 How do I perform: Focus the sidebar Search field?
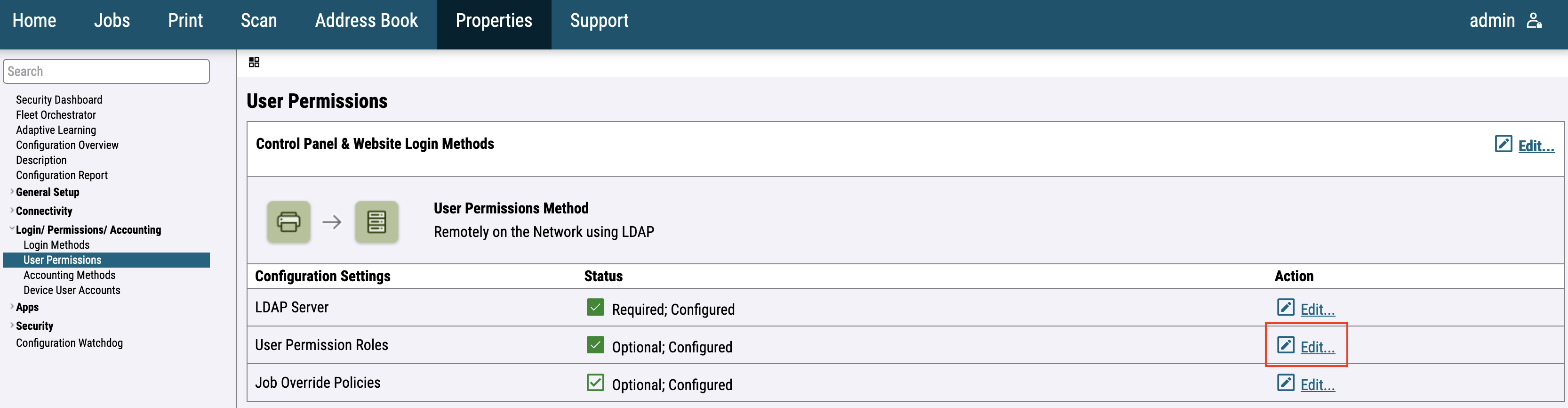pos(106,71)
